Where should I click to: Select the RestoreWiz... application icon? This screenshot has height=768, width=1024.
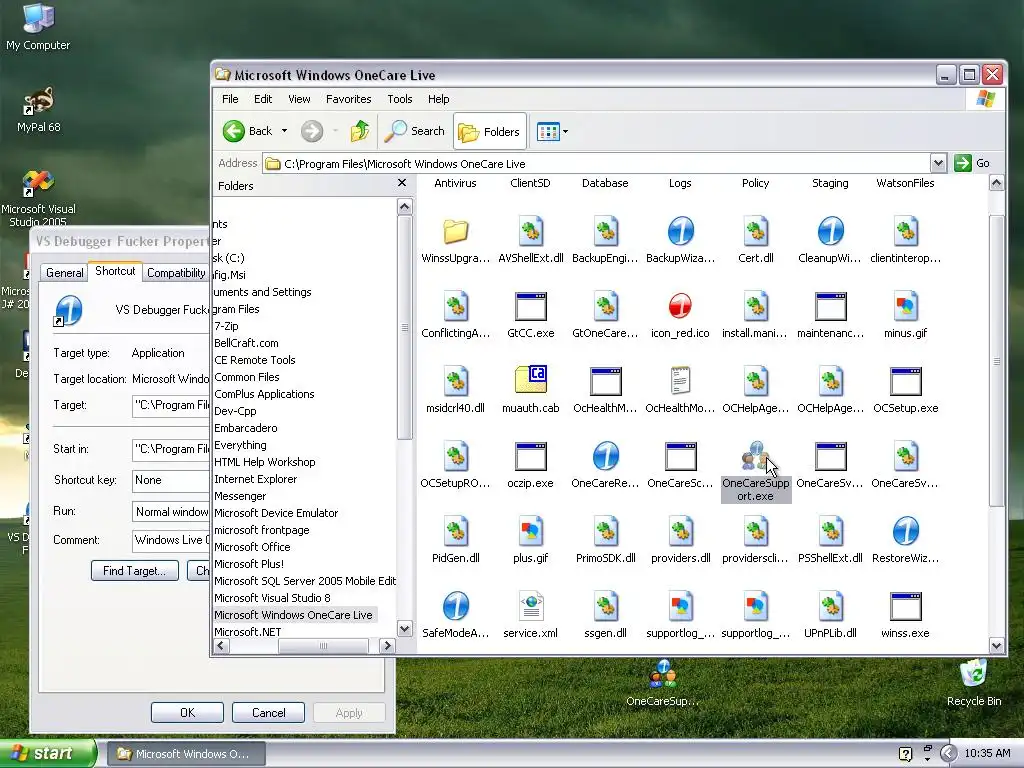906,532
